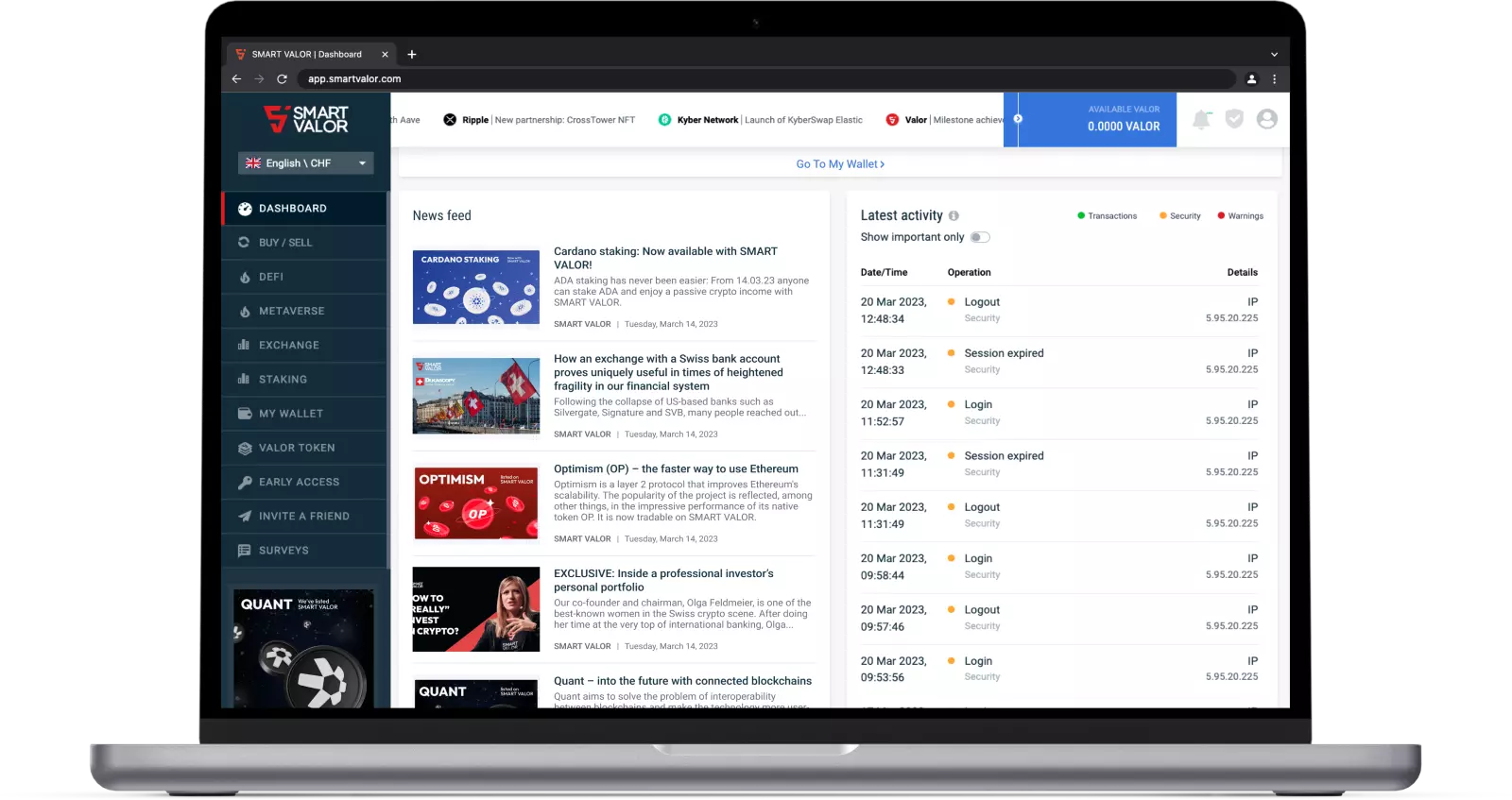The width and height of the screenshot is (1512, 800).
Task: Open the user profile avatar icon
Action: tap(1267, 119)
